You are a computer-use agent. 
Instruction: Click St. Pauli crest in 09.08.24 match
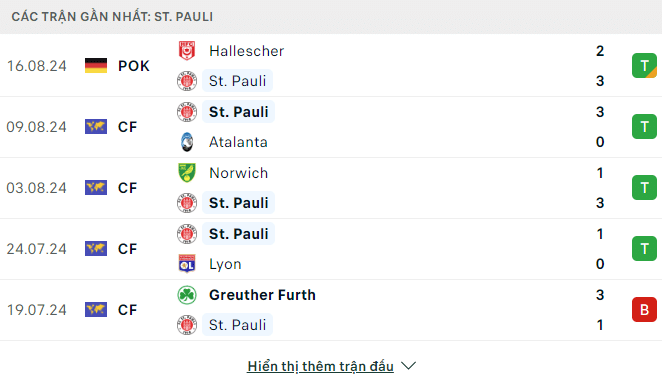[x=187, y=112]
